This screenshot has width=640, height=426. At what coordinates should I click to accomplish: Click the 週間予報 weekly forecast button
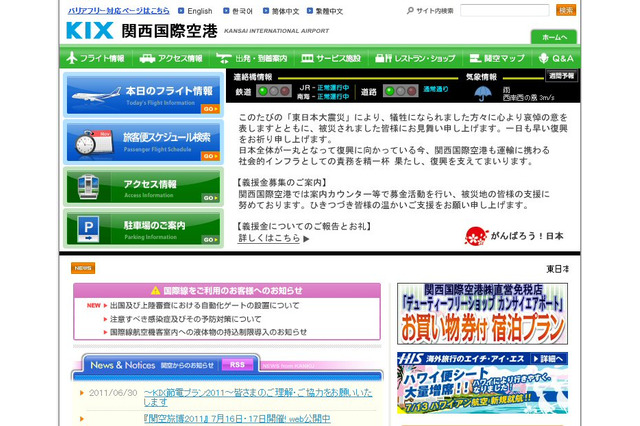pyautogui.click(x=562, y=75)
